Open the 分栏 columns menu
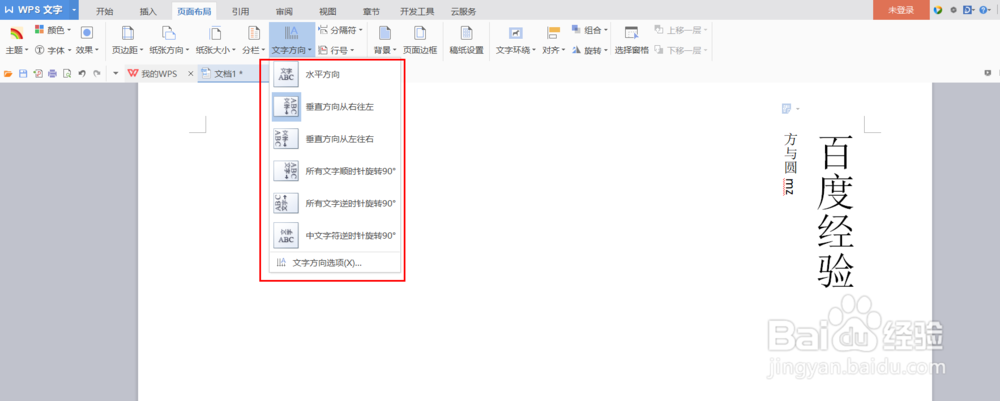 click(x=253, y=41)
